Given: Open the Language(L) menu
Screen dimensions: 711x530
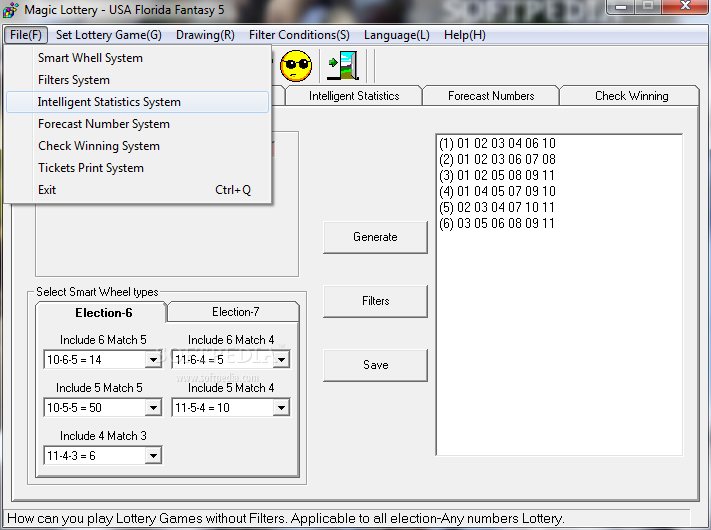Looking at the screenshot, I should coord(397,35).
